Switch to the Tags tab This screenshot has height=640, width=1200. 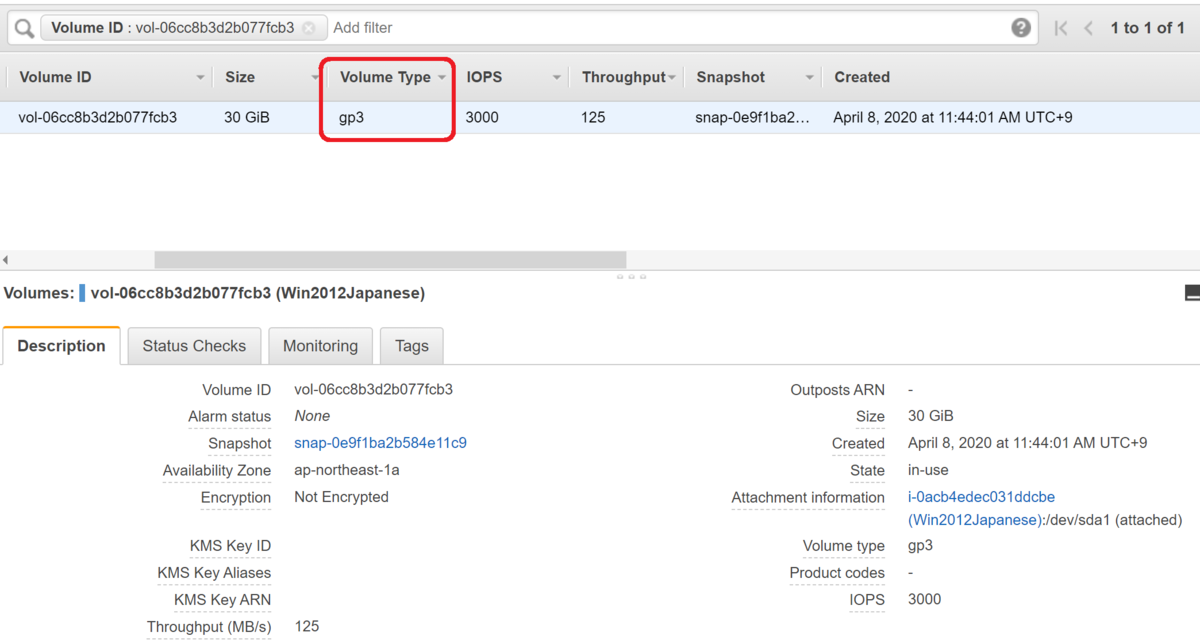[411, 346]
